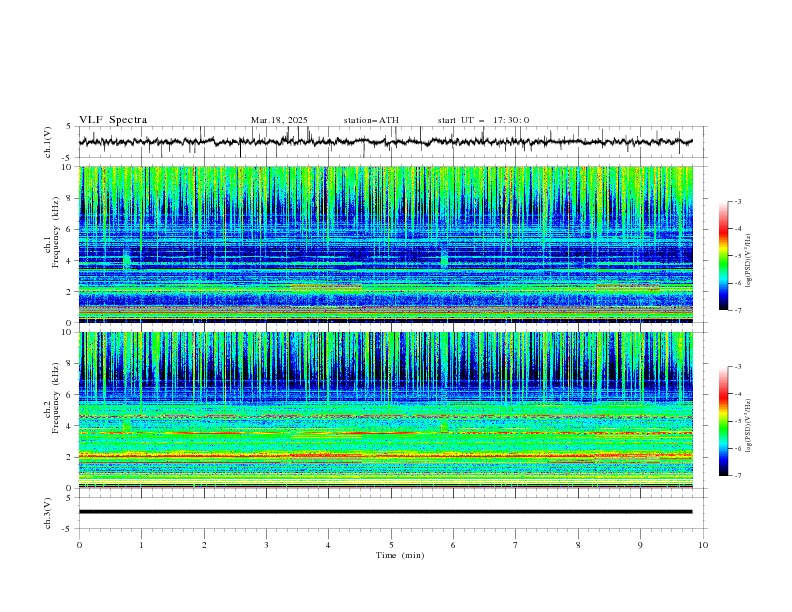Click the 'ch.3(V)' axis label
The image size is (792, 612).
click(48, 513)
